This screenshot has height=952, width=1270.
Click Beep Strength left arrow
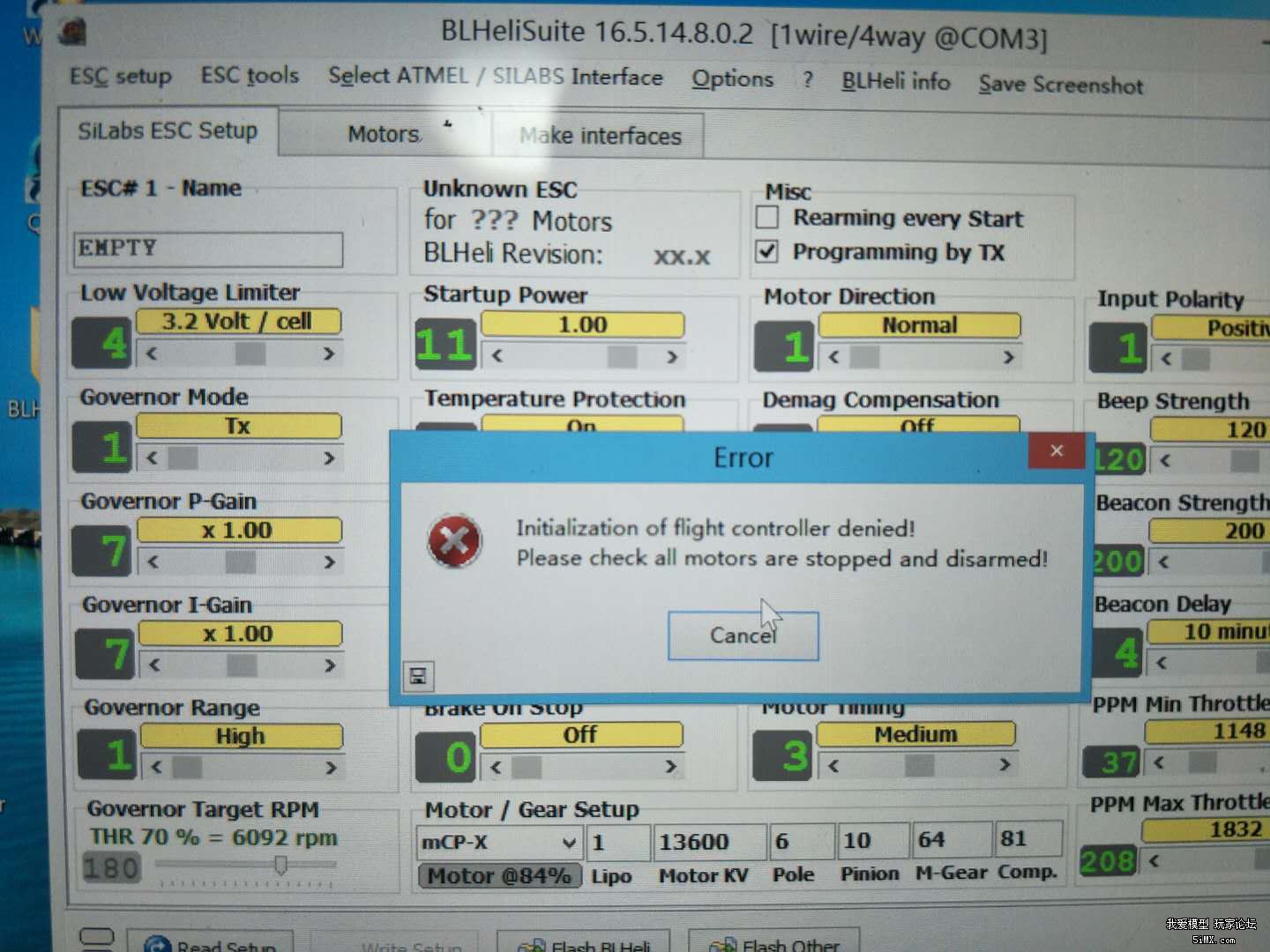pyautogui.click(x=1165, y=459)
